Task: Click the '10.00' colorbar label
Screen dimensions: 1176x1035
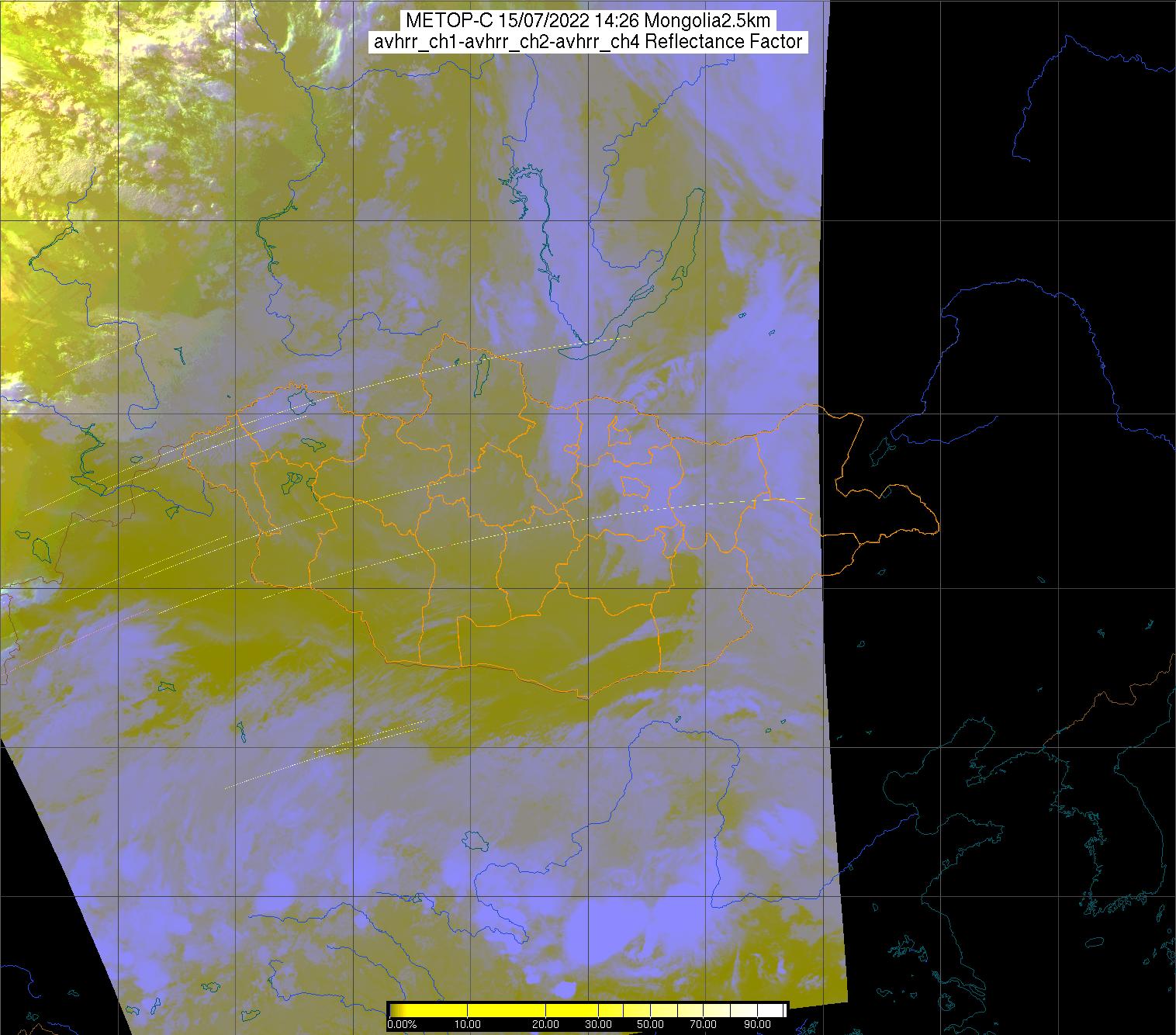Action: [x=469, y=1024]
